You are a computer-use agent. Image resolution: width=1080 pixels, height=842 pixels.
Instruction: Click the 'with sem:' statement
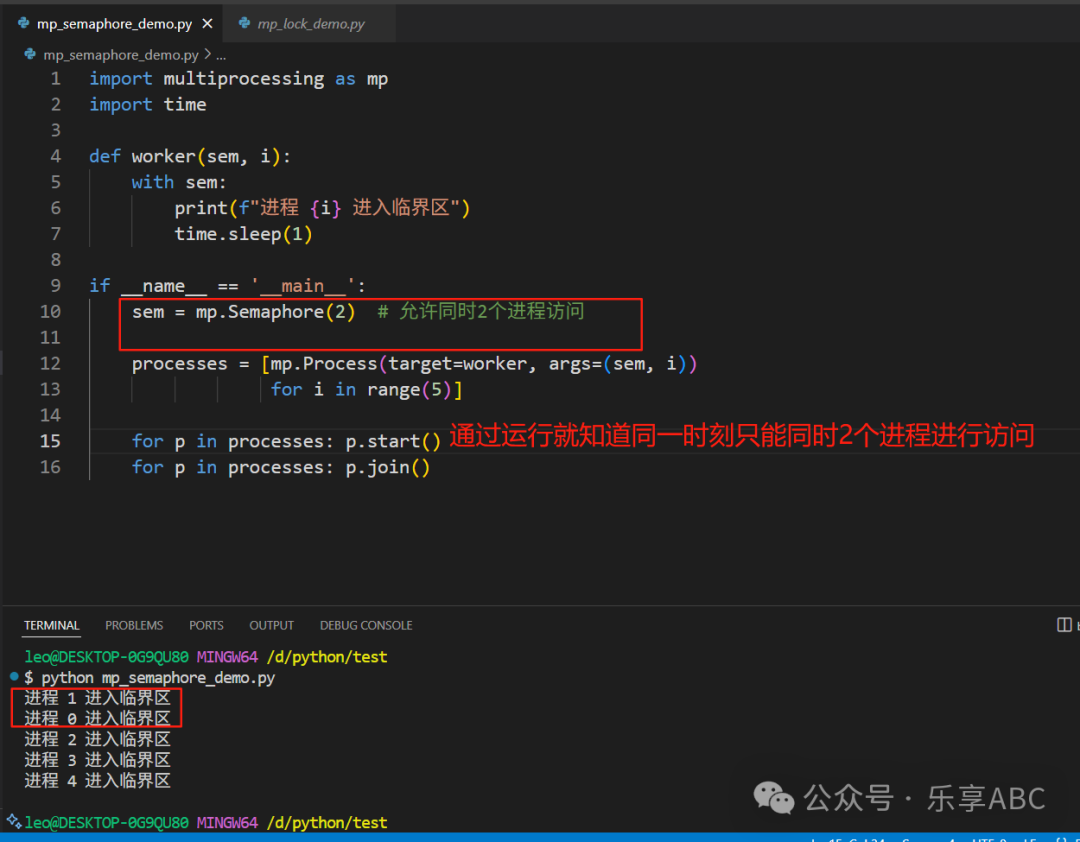click(x=179, y=183)
